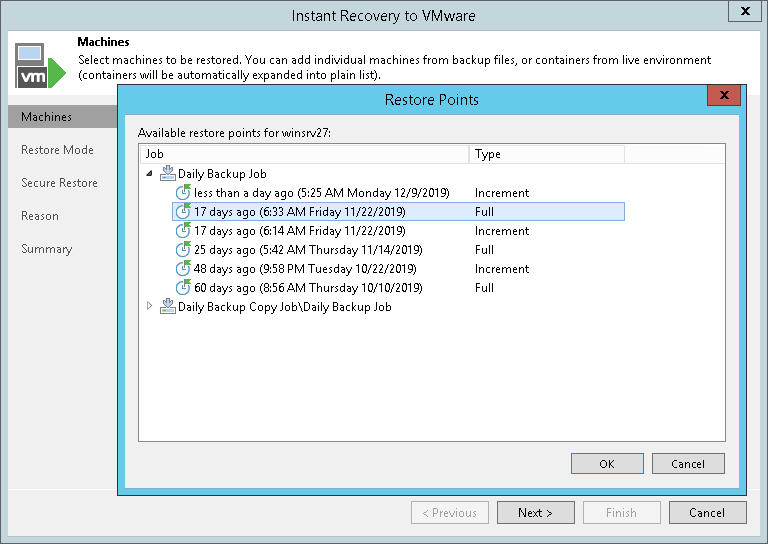Sort restore points by Job column
This screenshot has height=544, width=768.
tap(303, 154)
